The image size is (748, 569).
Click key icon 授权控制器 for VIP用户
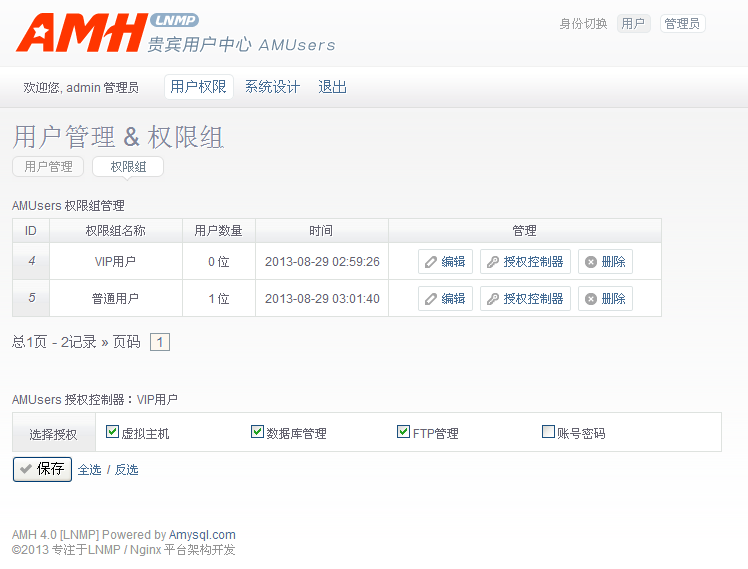click(493, 262)
